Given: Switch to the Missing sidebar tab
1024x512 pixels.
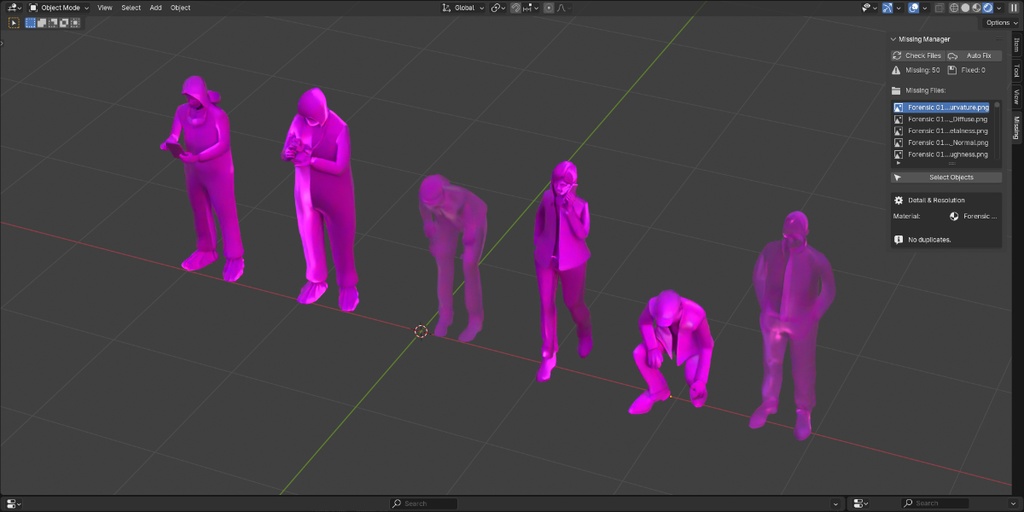Looking at the screenshot, I should (x=1016, y=128).
